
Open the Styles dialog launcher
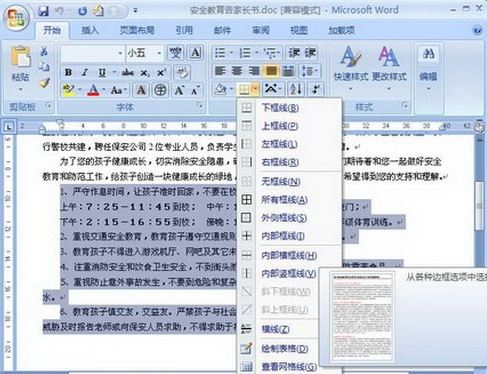405,106
